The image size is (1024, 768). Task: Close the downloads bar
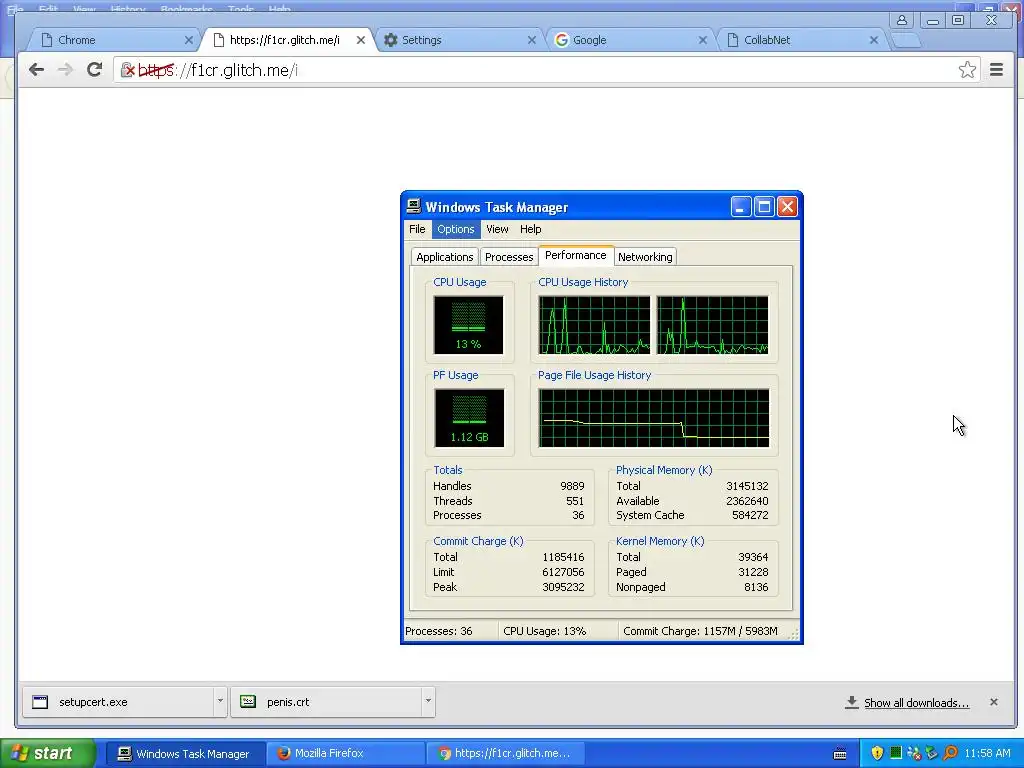click(993, 702)
